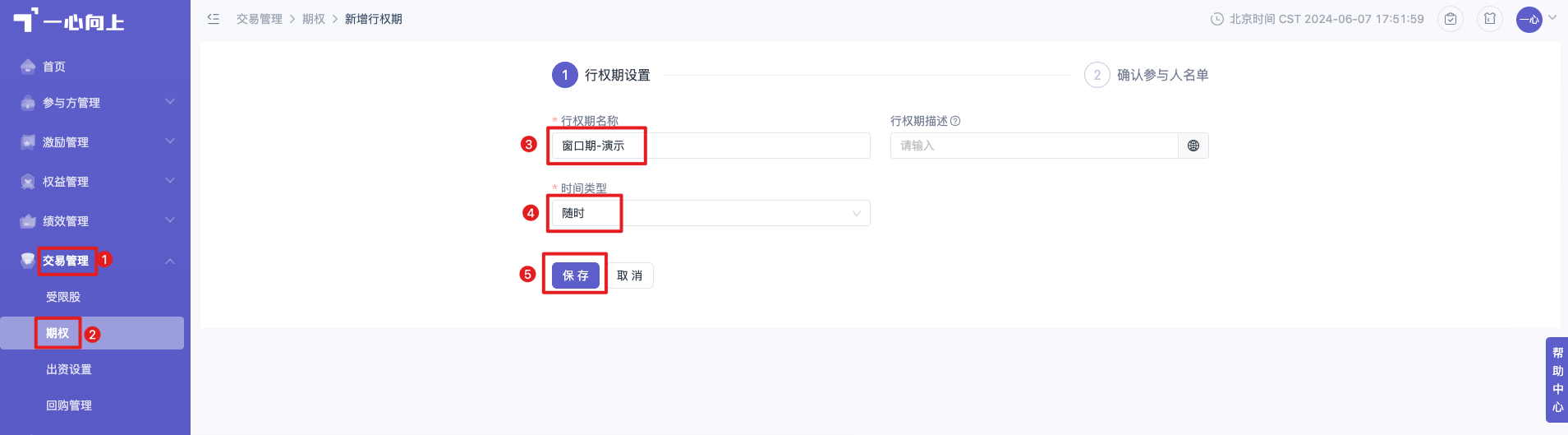Open the 帮助中心 side tab
Viewport: 1568px width, 435px height.
click(1557, 379)
